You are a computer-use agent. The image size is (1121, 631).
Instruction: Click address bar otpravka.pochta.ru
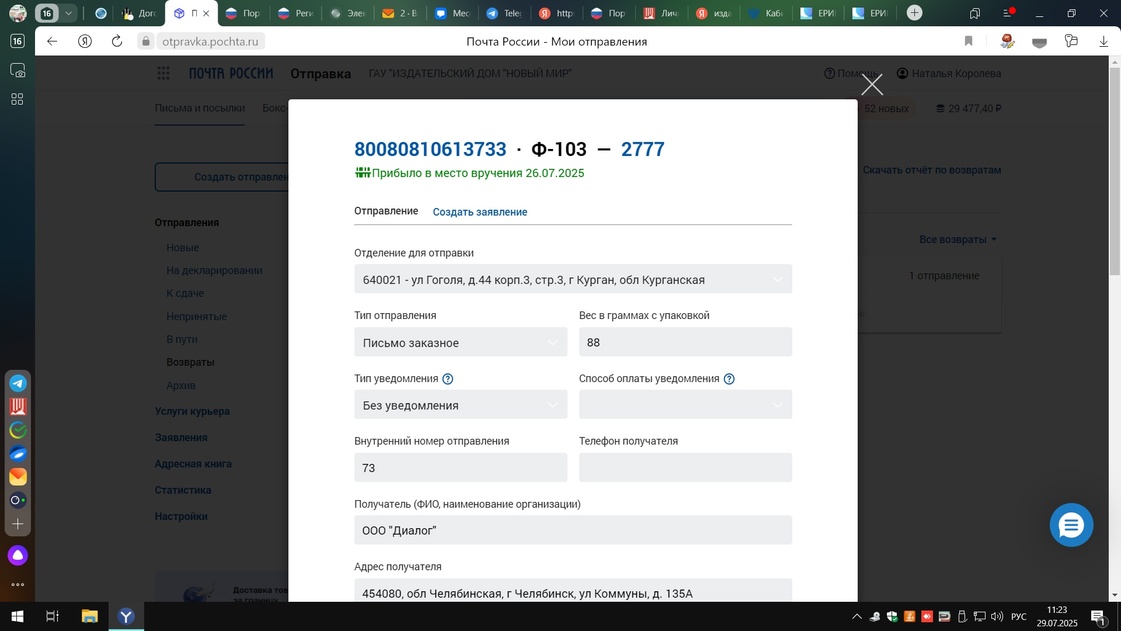[210, 41]
